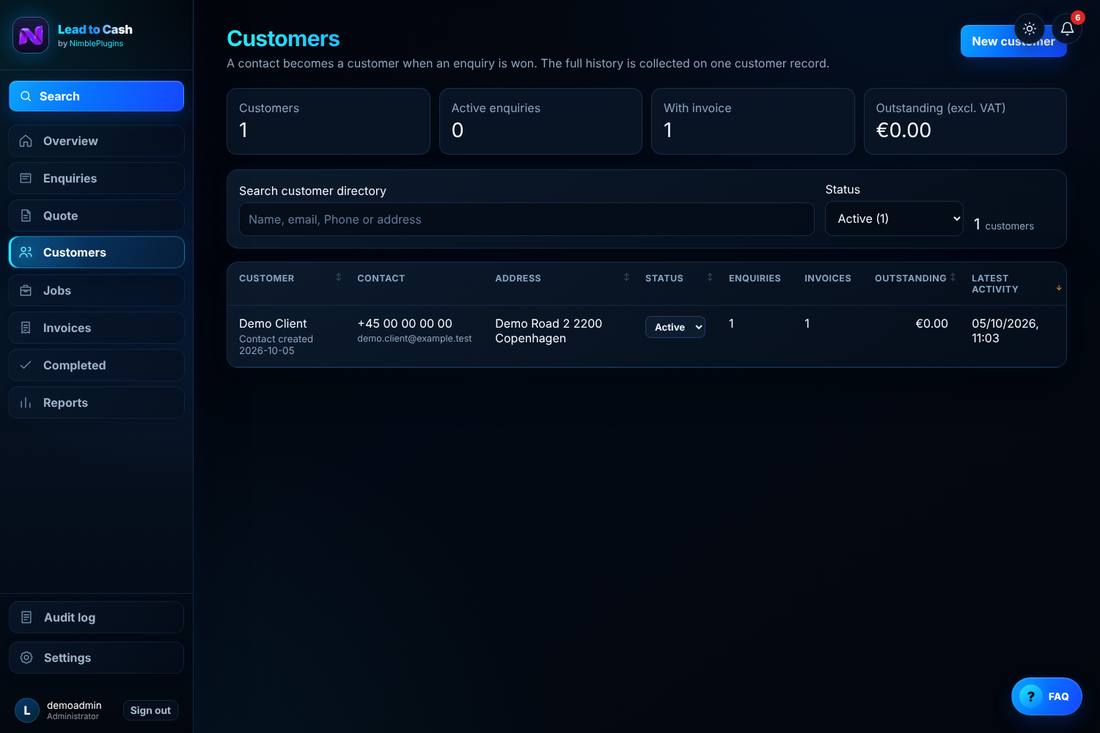Navigate to Invoices
Viewport: 1100px width, 733px height.
(97, 328)
